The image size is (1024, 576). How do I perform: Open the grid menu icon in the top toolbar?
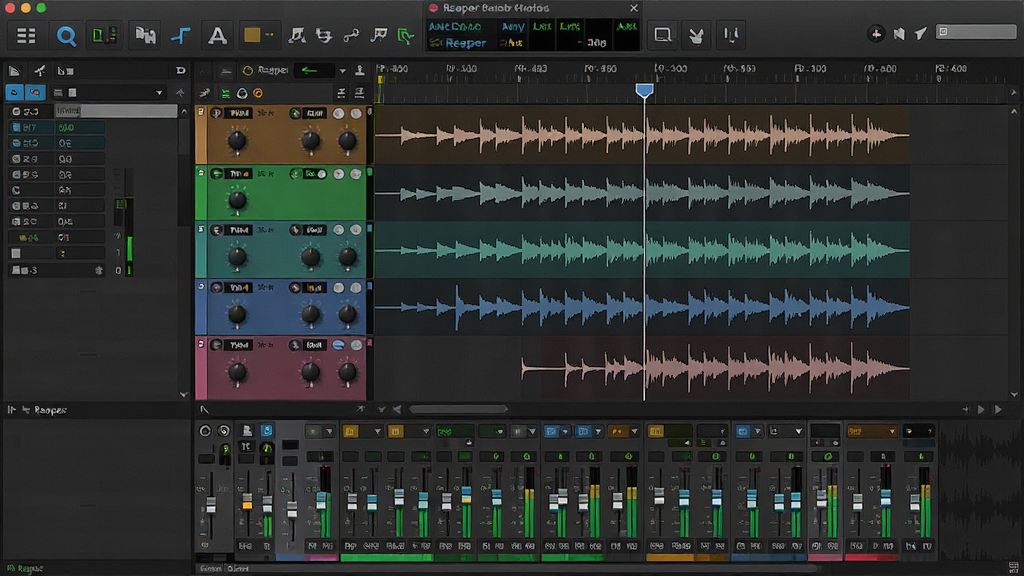[26, 35]
